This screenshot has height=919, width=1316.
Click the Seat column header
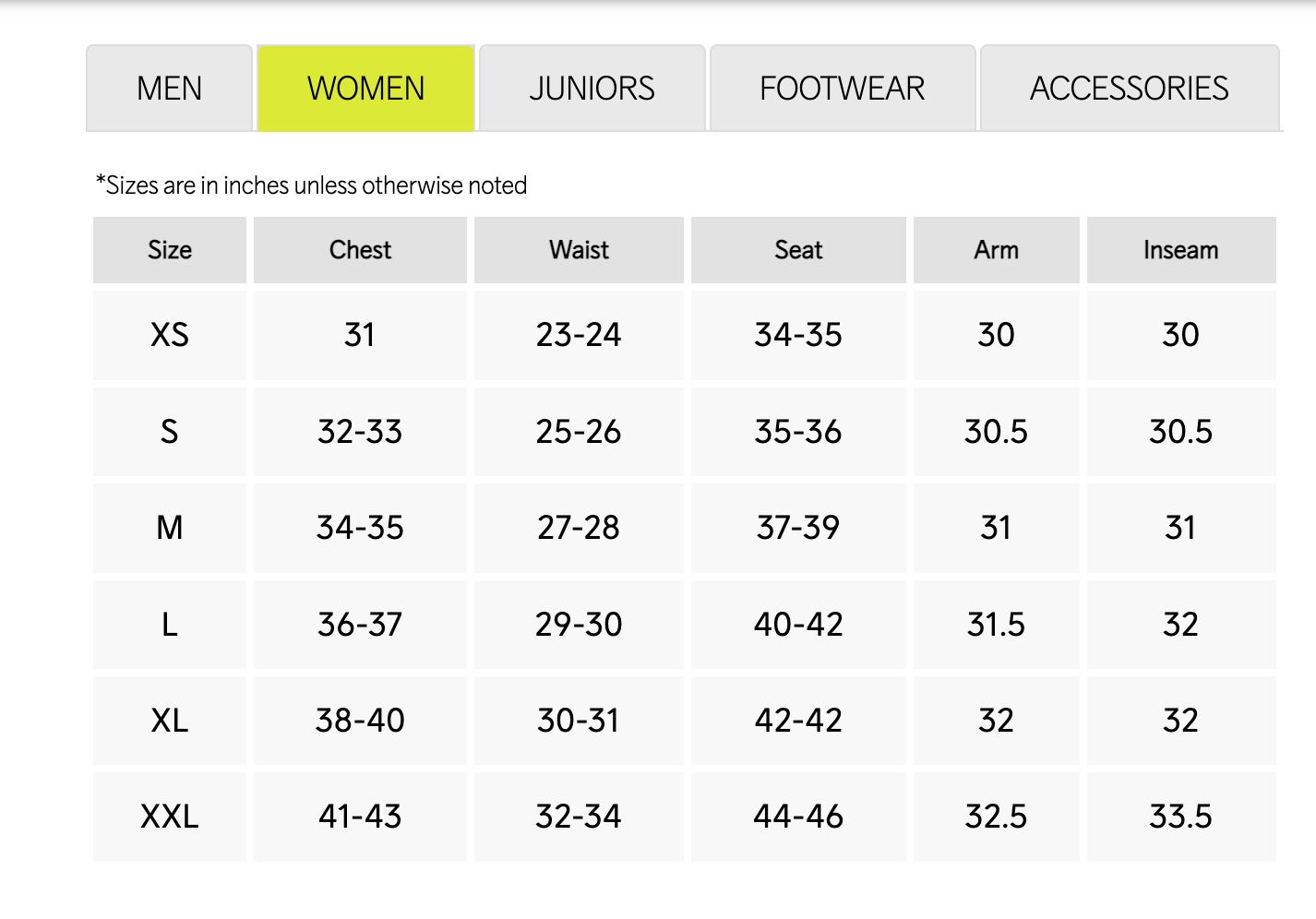798,250
